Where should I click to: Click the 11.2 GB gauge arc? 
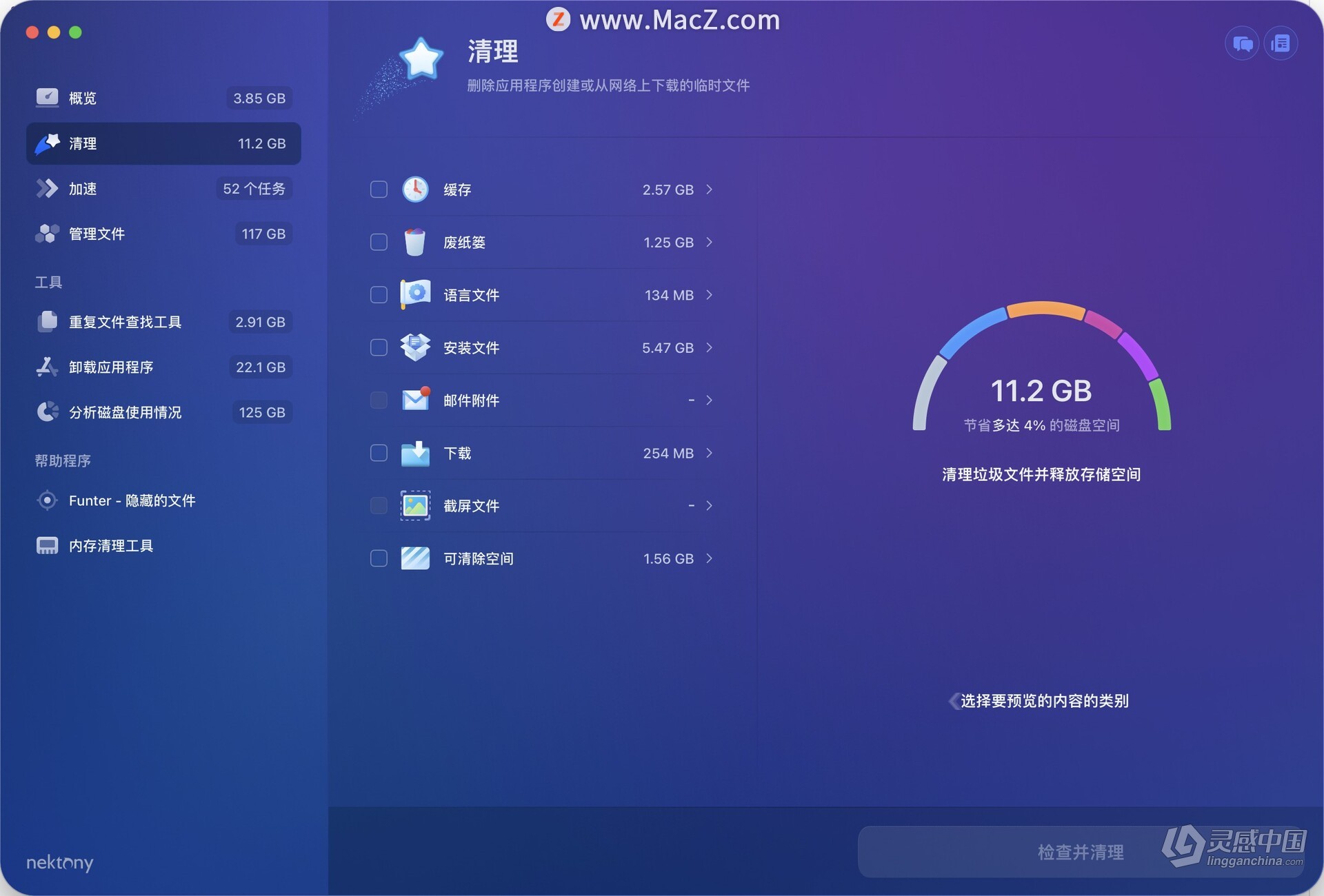point(1041,365)
